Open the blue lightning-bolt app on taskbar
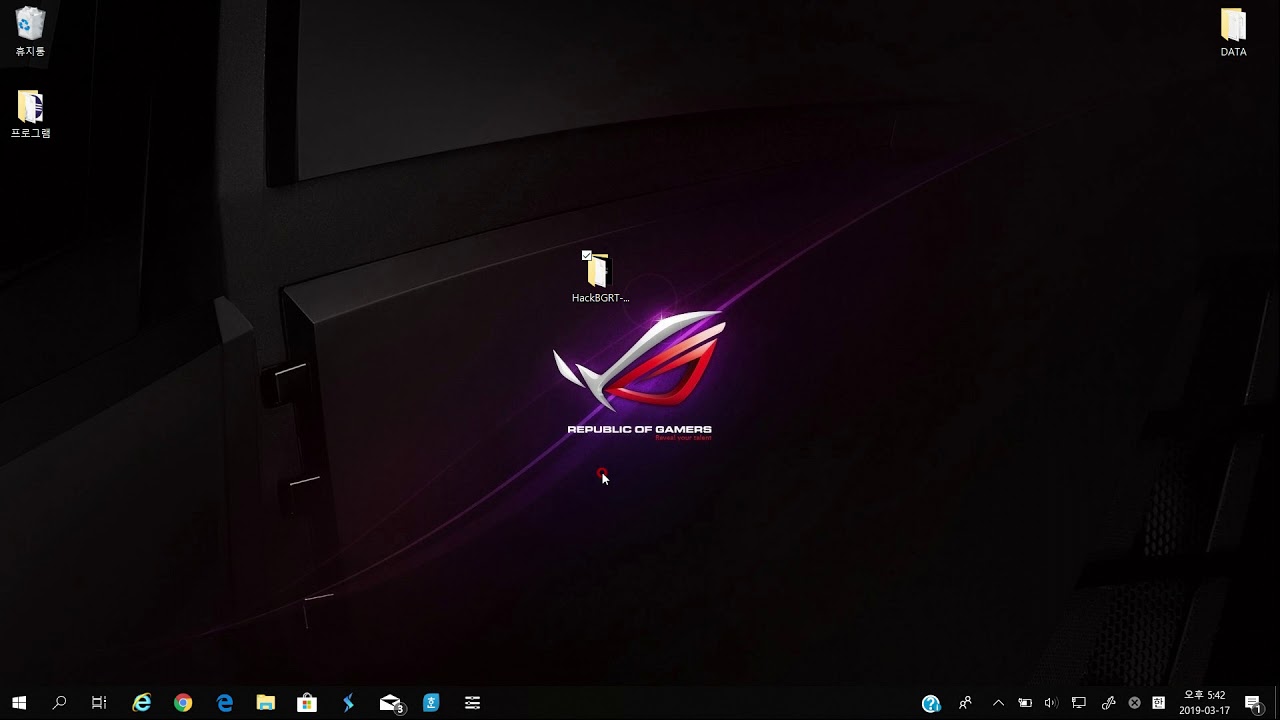Image resolution: width=1280 pixels, height=720 pixels. click(348, 703)
